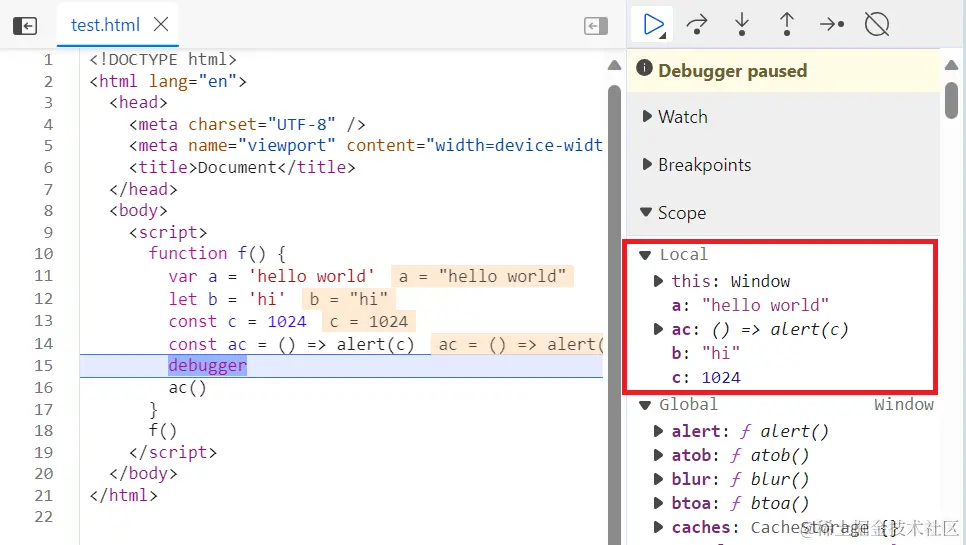Select the b: "hi" scope value
966x545 pixels.
[x=705, y=353]
